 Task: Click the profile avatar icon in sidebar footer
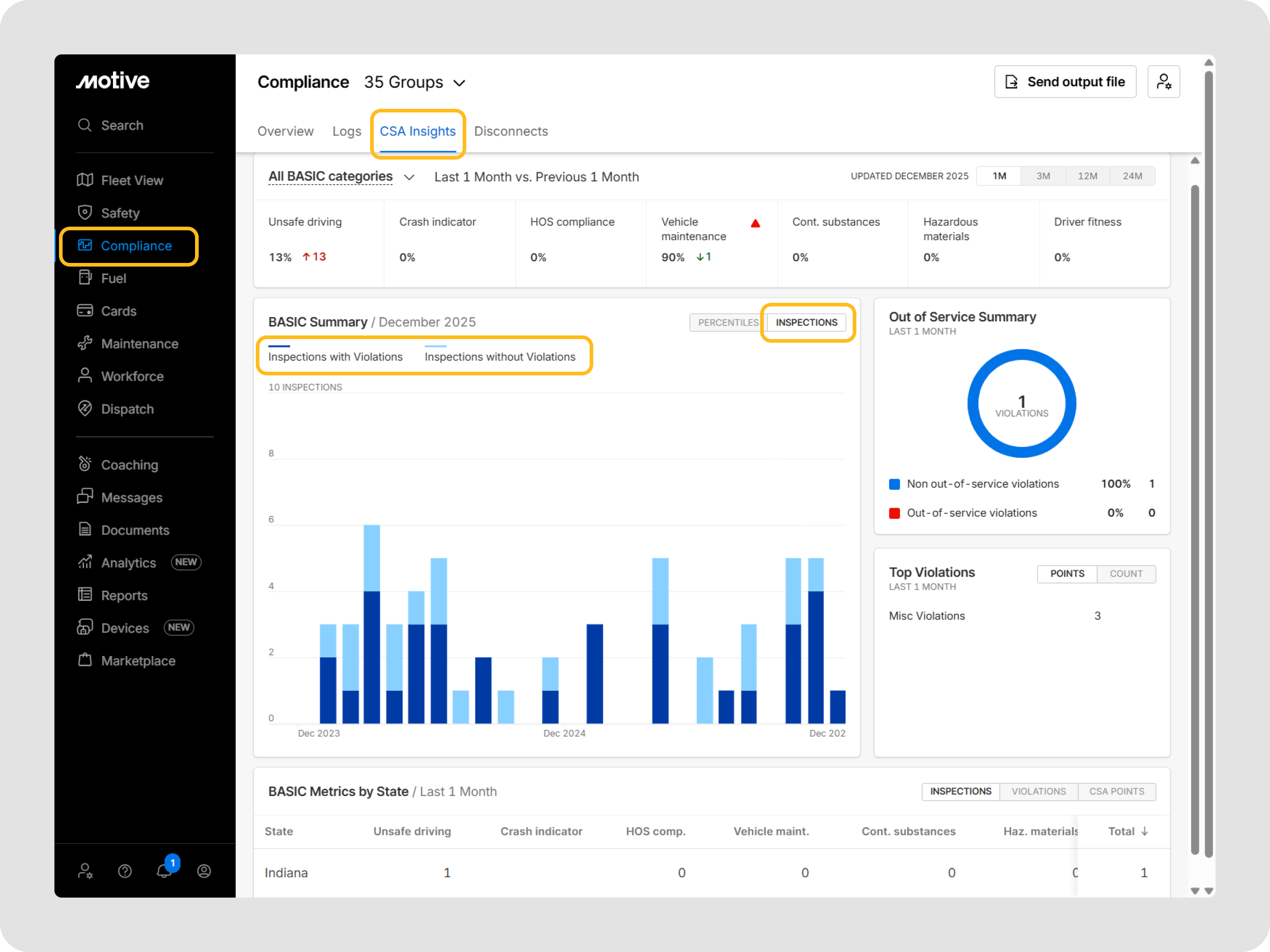pyautogui.click(x=204, y=871)
